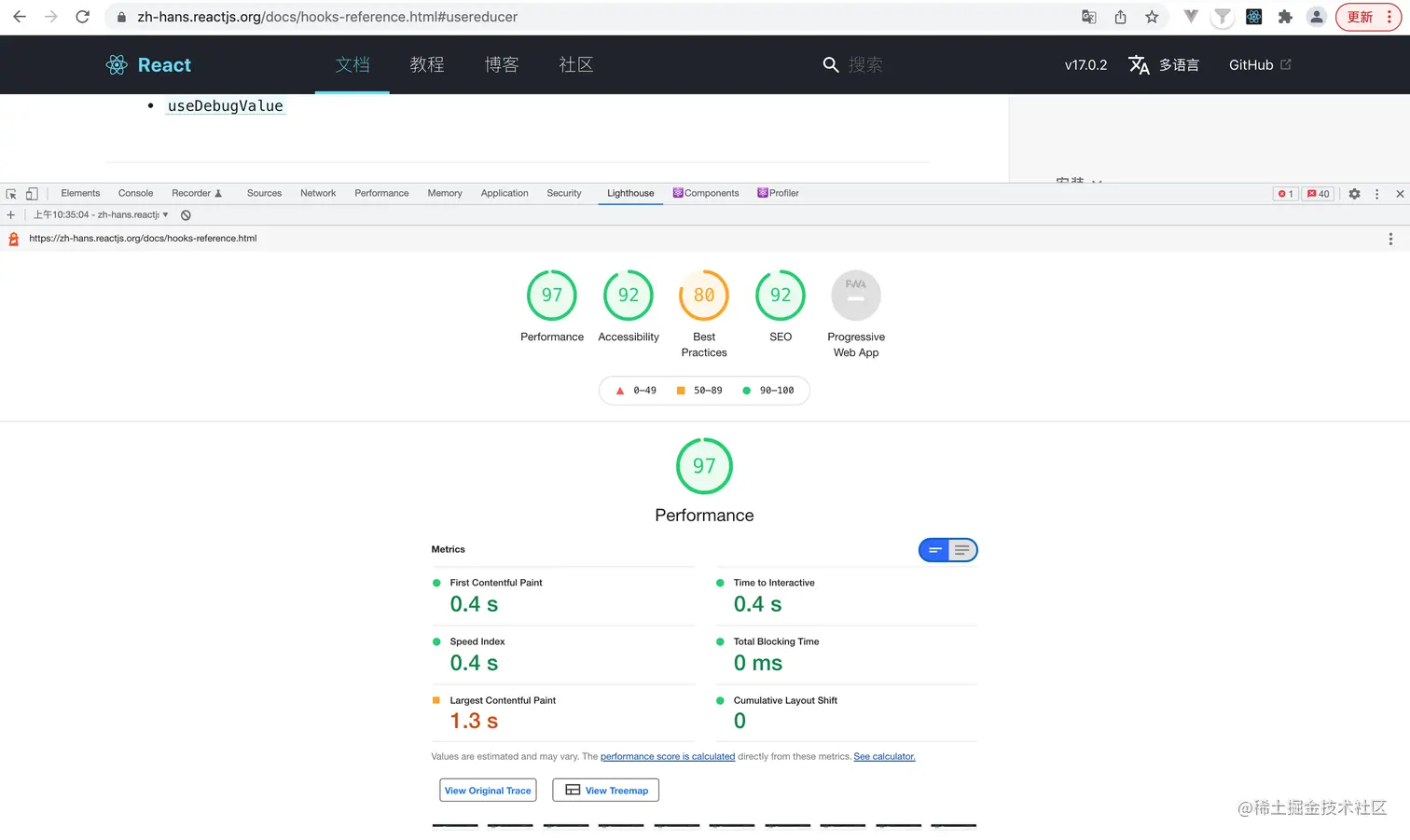Click the Lighthouse report URL warning icon

(x=13, y=239)
